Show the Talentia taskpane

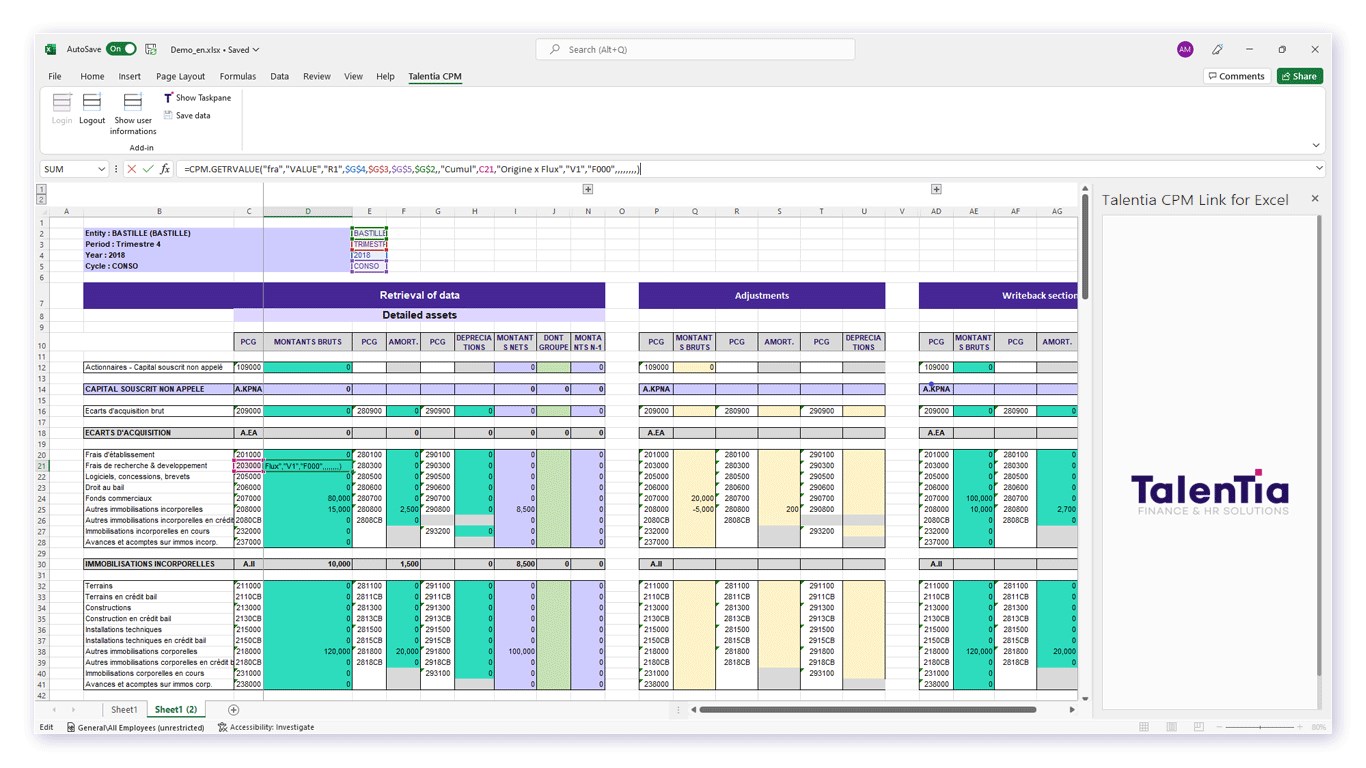pos(197,98)
